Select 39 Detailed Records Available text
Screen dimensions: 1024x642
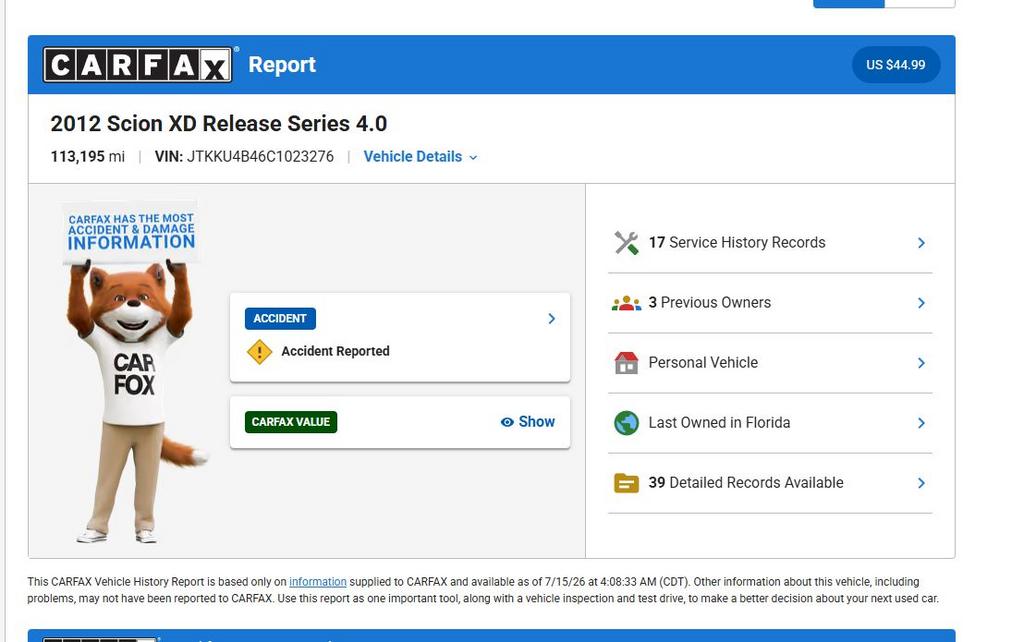click(x=746, y=483)
